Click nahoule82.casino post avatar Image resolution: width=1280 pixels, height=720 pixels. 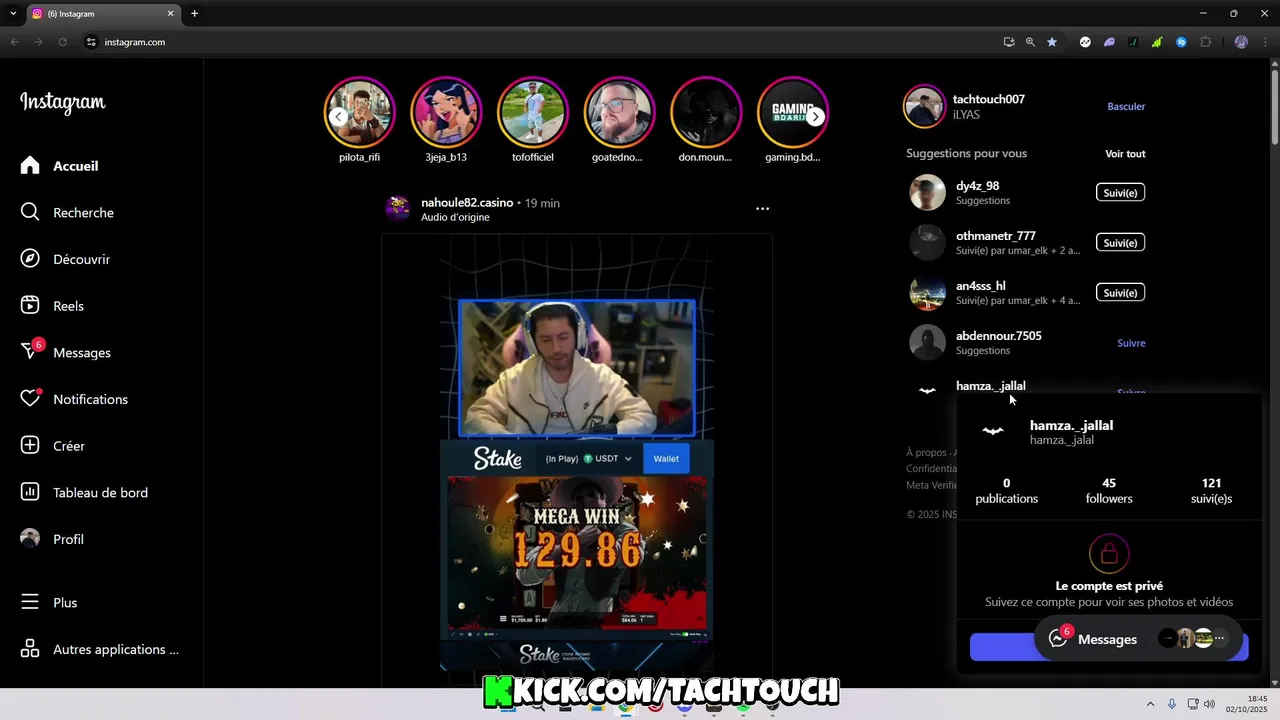398,208
